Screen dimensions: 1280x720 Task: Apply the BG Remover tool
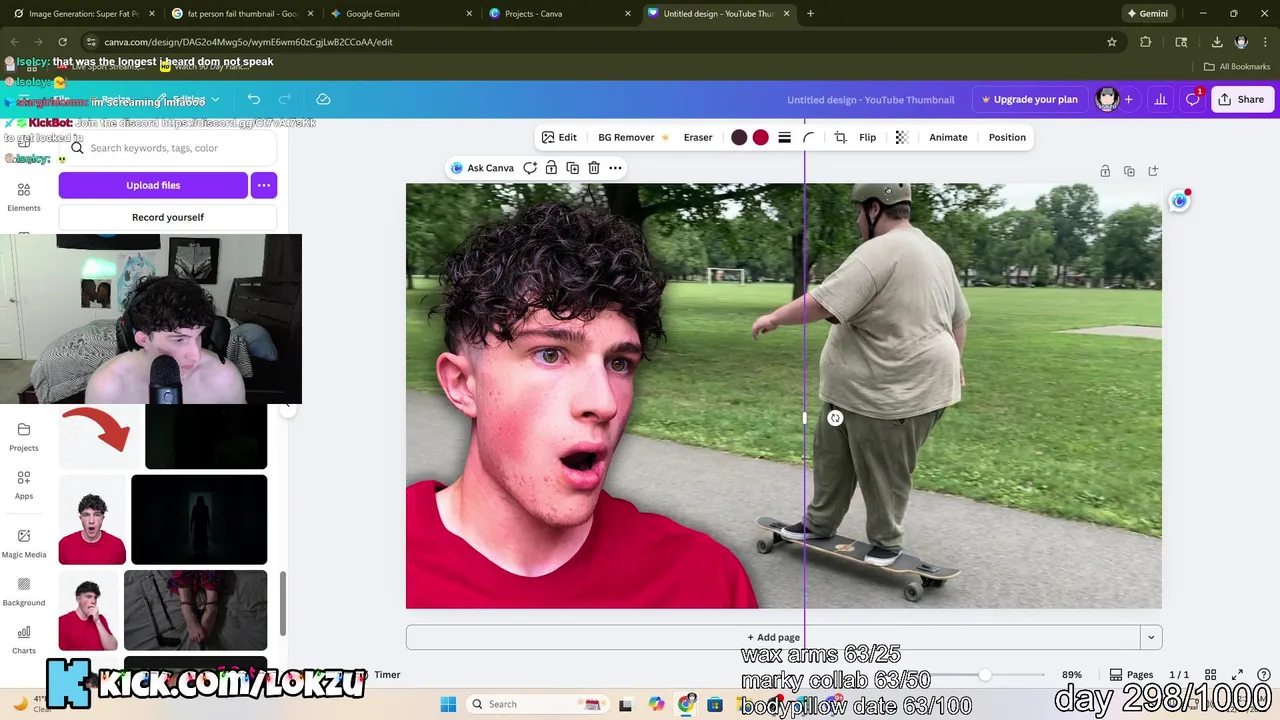click(x=633, y=137)
